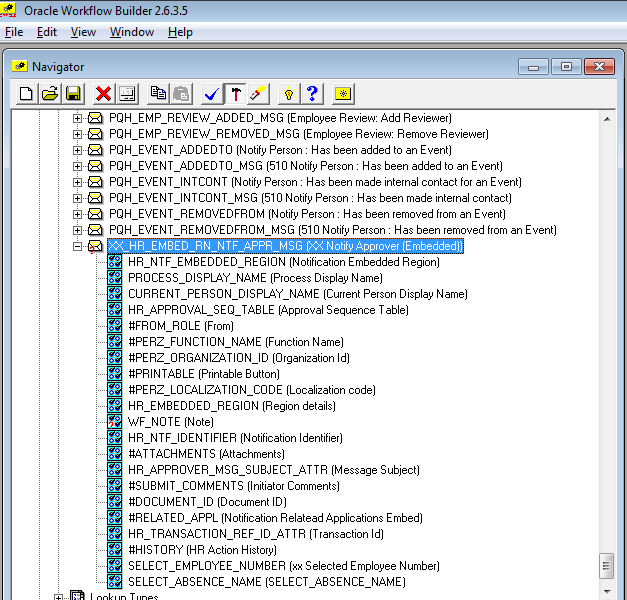Screen dimensions: 627x600
Task: Open the Properties toolbar icon
Action: click(x=128, y=94)
